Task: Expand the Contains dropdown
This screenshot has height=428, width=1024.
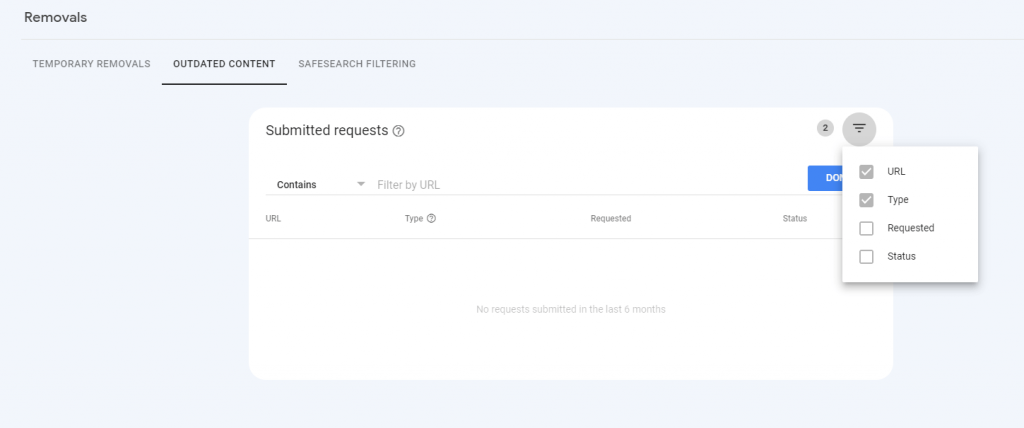Action: coord(321,185)
